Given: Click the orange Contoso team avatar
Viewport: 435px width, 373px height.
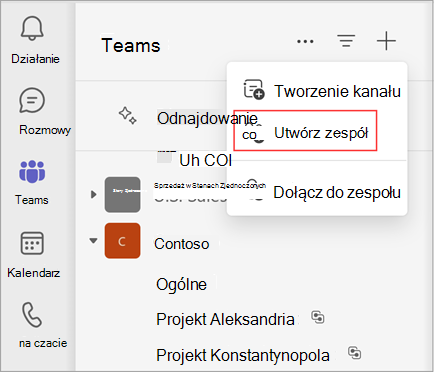Looking at the screenshot, I should click(122, 241).
